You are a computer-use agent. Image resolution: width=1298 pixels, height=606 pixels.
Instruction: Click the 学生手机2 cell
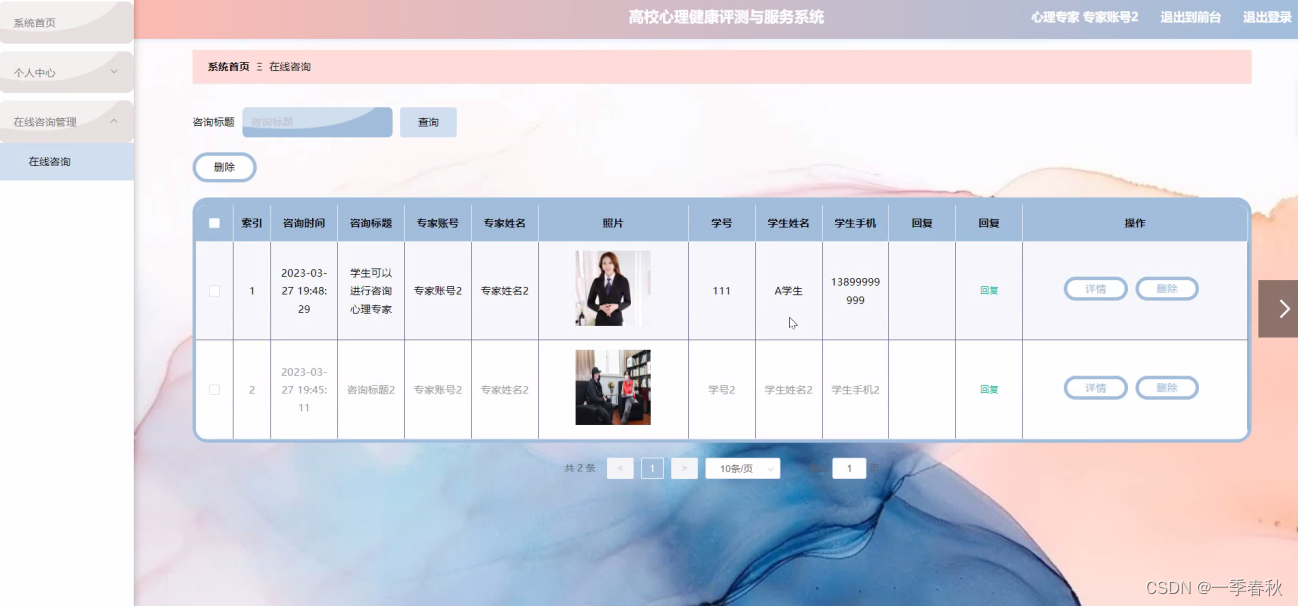tap(855, 389)
